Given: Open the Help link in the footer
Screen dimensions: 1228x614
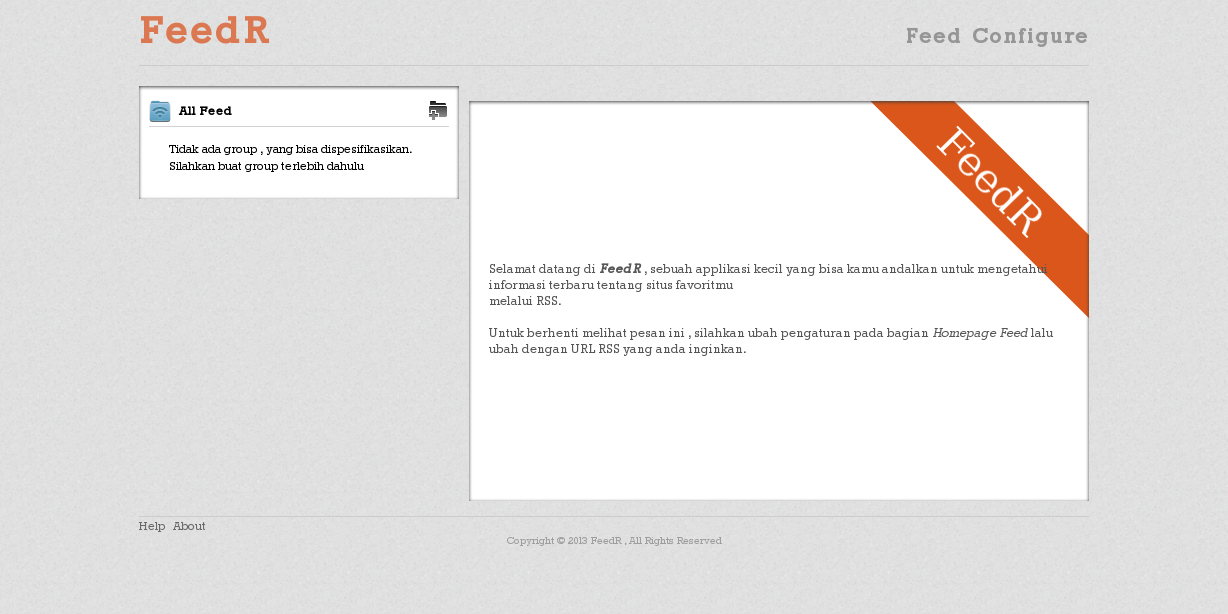Looking at the screenshot, I should point(150,526).
